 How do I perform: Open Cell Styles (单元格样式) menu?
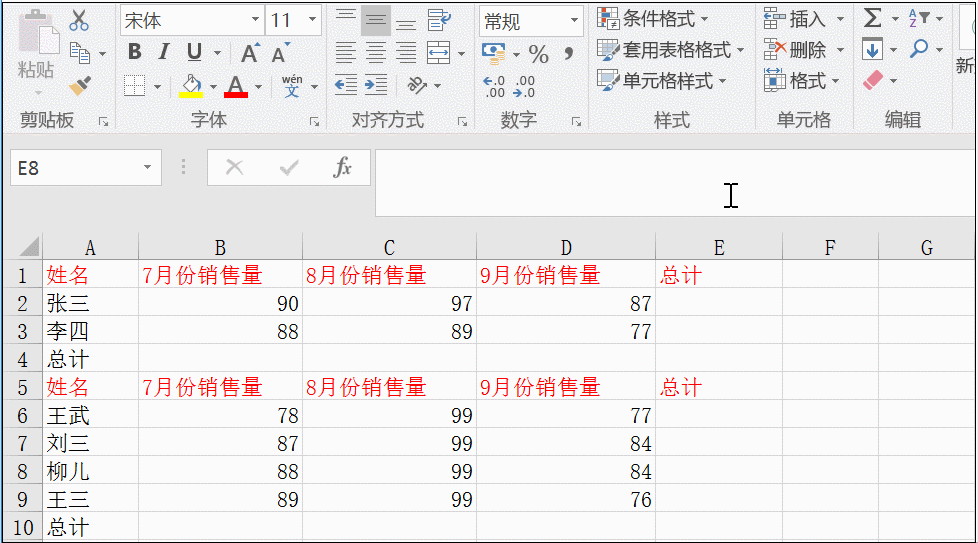coord(662,80)
